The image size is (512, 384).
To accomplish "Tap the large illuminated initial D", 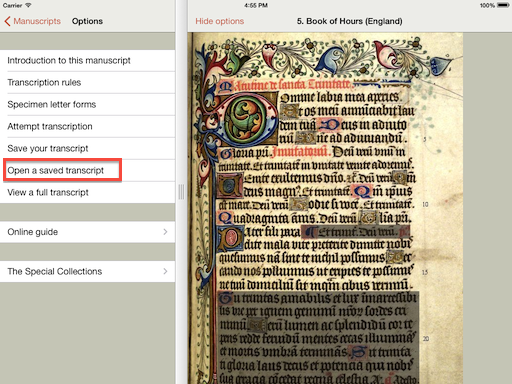I will [x=248, y=118].
